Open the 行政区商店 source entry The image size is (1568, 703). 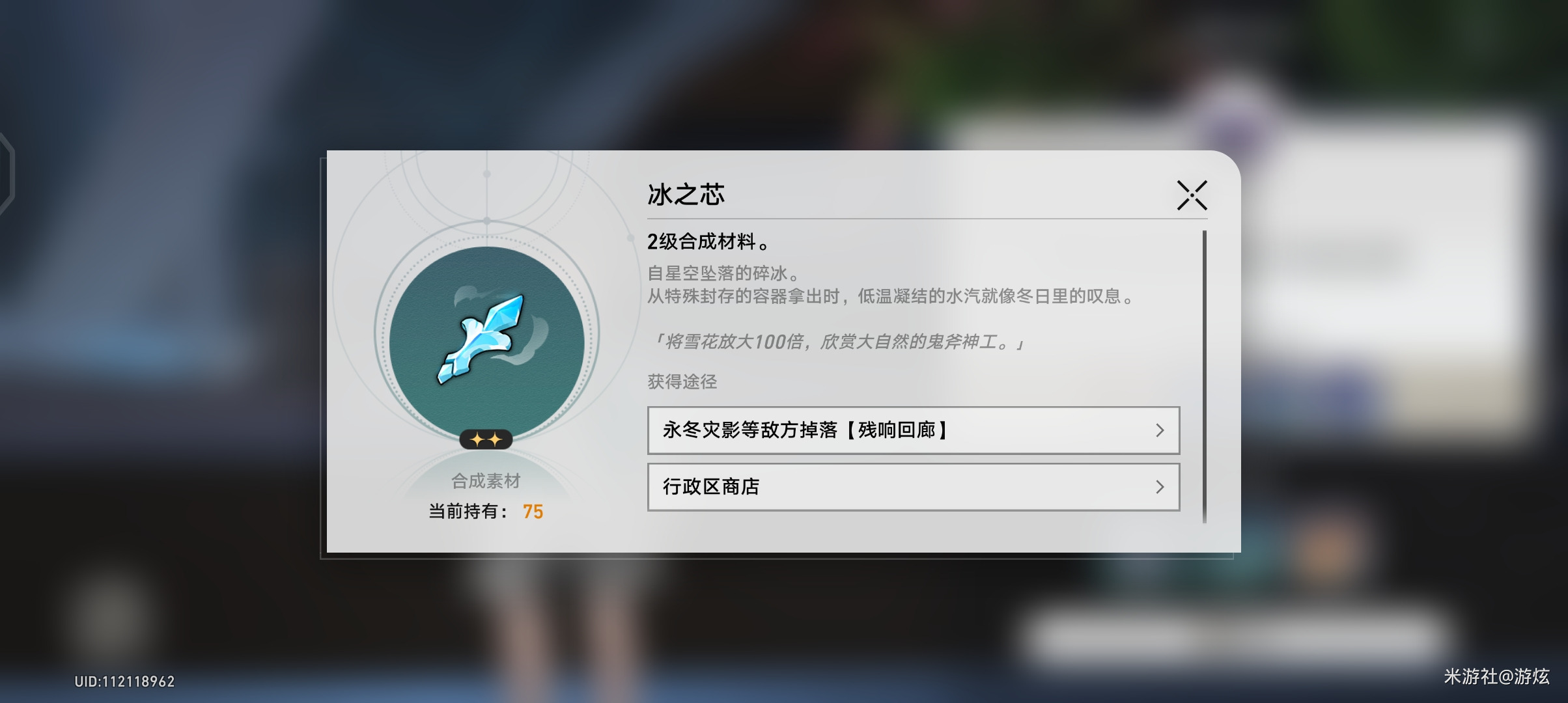914,487
